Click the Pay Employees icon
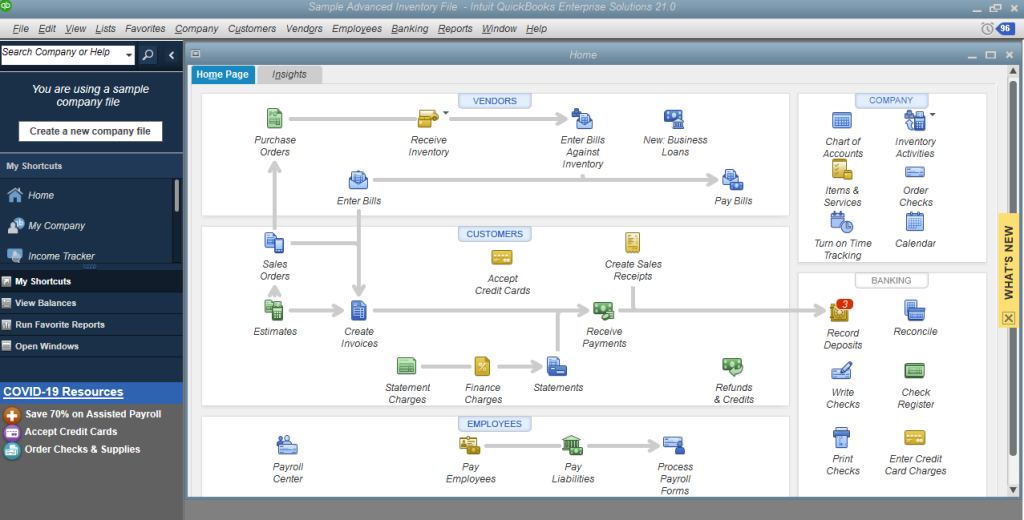1024x520 pixels. click(x=470, y=446)
